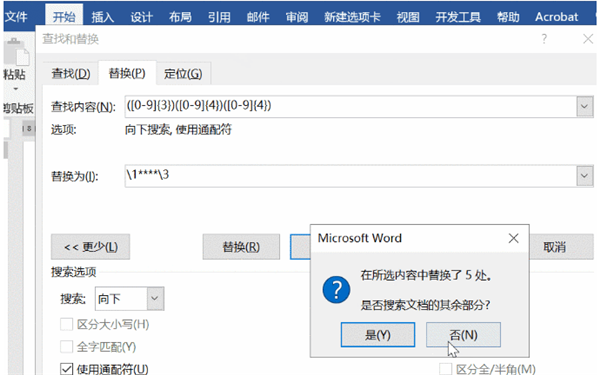Click the 是否搜索文档的其余部分? text
The height and width of the screenshot is (375, 600).
pyautogui.click(x=425, y=305)
